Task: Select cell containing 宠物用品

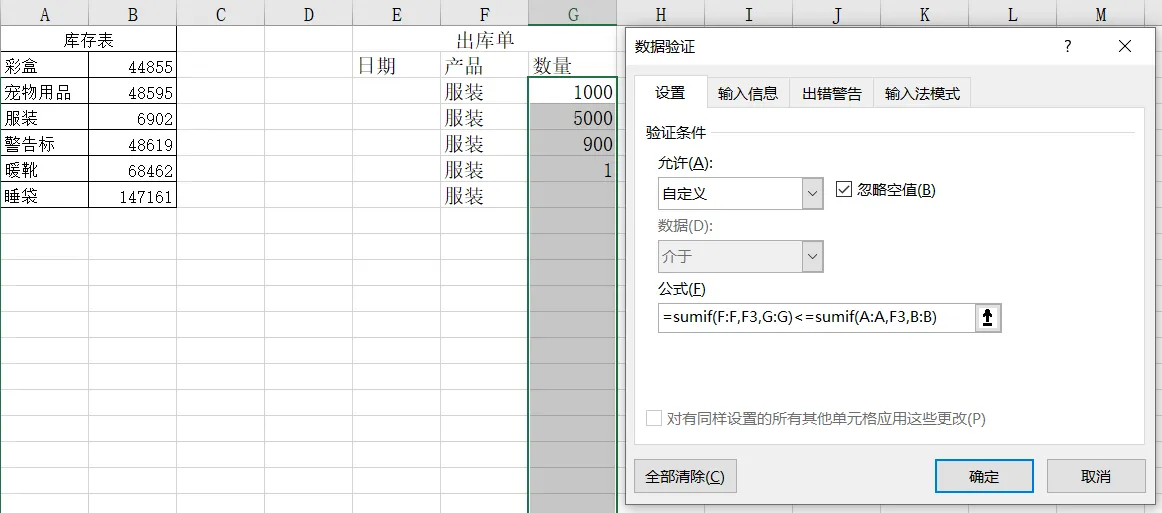Action: point(44,92)
